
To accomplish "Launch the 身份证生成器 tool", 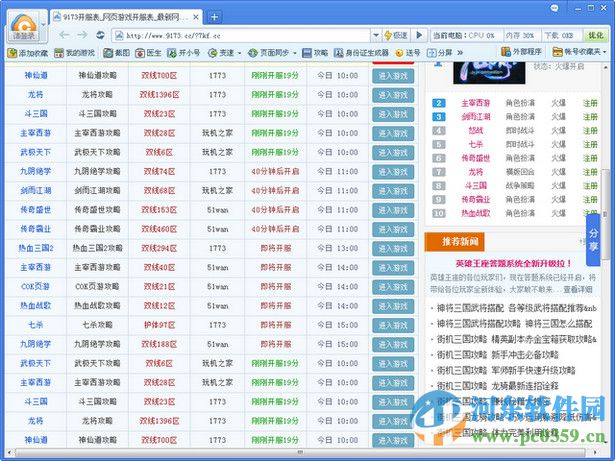I will [361, 53].
